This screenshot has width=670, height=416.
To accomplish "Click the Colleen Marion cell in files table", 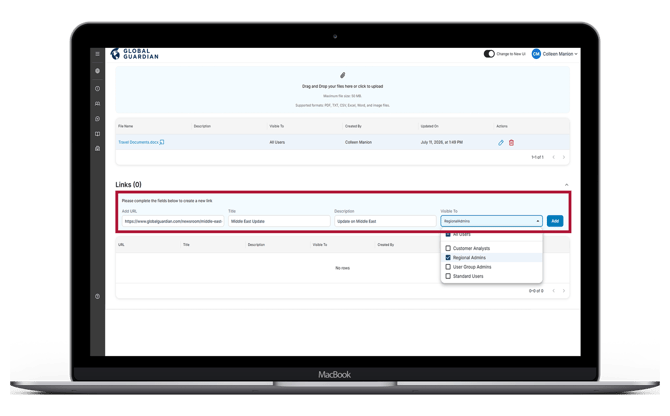I will (358, 142).
